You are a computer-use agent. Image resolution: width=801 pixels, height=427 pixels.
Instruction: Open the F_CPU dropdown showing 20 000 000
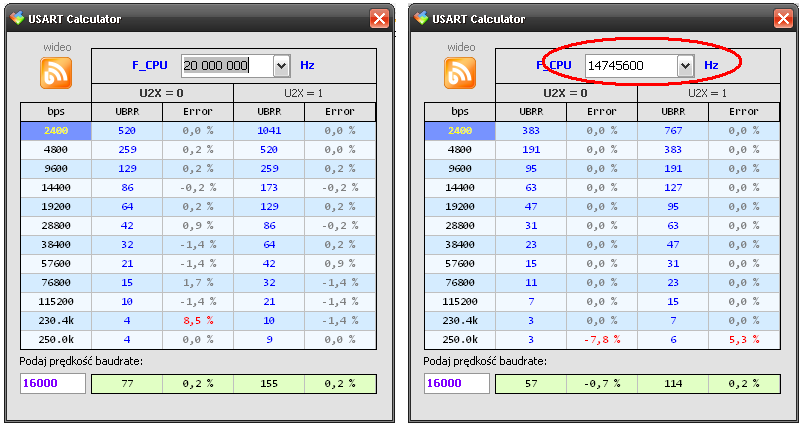pyautogui.click(x=281, y=66)
